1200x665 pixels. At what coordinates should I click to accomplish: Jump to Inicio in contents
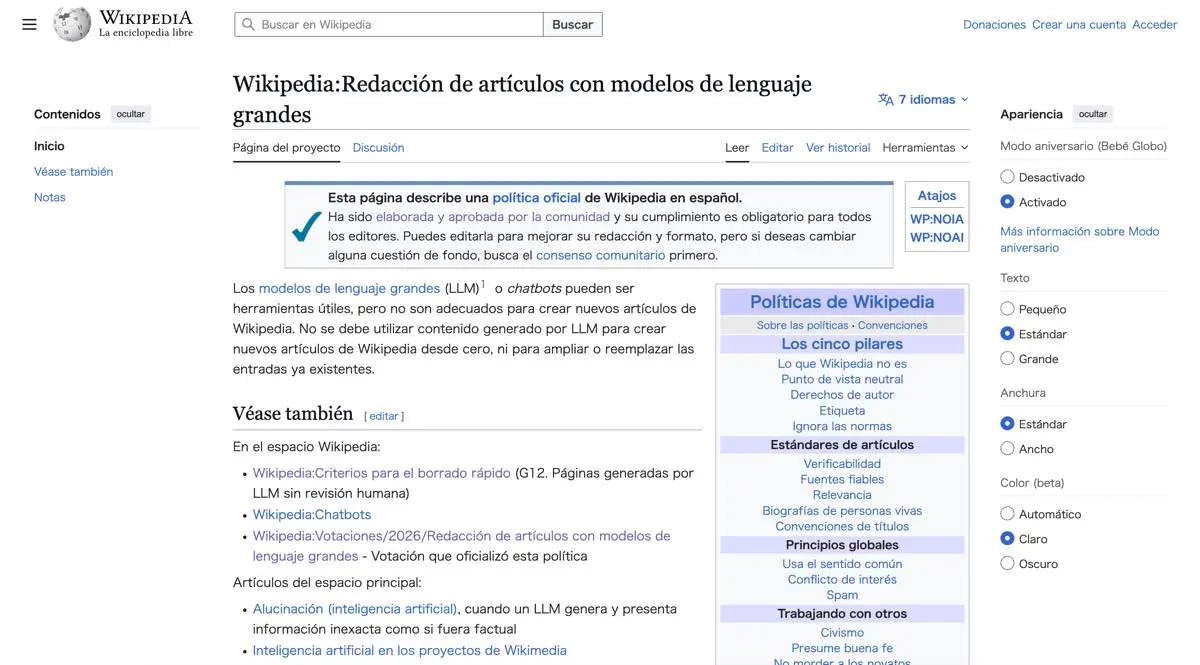click(x=49, y=146)
